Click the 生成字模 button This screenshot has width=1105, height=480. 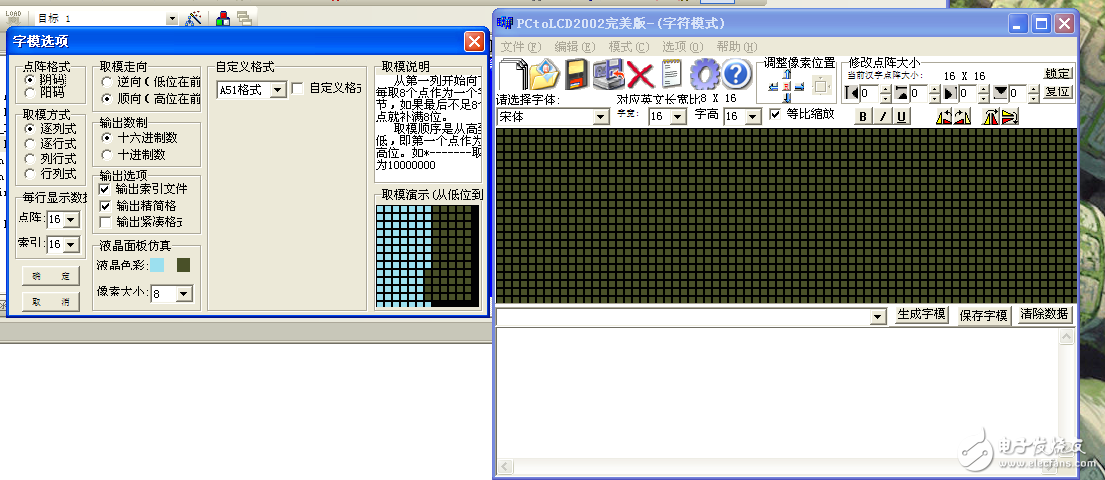922,314
